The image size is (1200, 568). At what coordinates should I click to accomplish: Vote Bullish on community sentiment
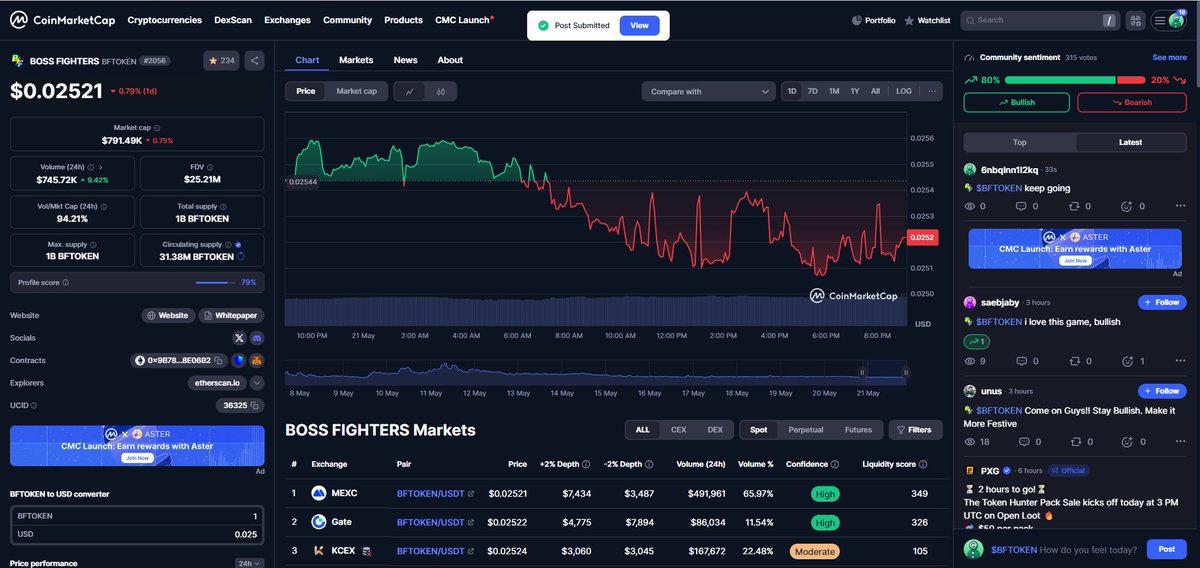coord(1017,102)
